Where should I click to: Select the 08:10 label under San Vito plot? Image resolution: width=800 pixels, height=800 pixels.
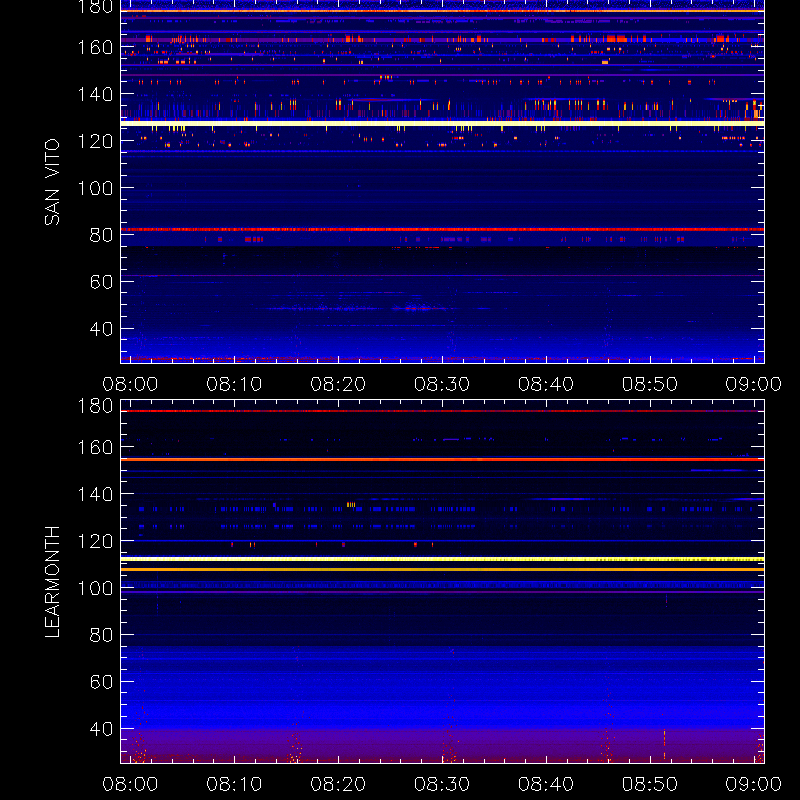point(234,384)
